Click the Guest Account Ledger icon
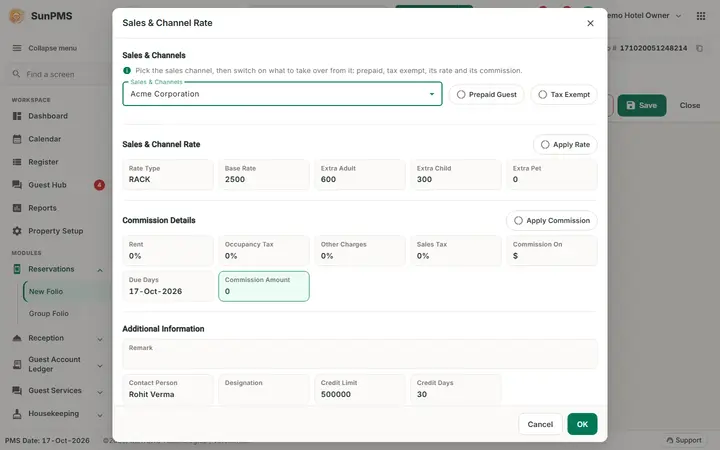The width and height of the screenshot is (720, 450). pos(17,365)
